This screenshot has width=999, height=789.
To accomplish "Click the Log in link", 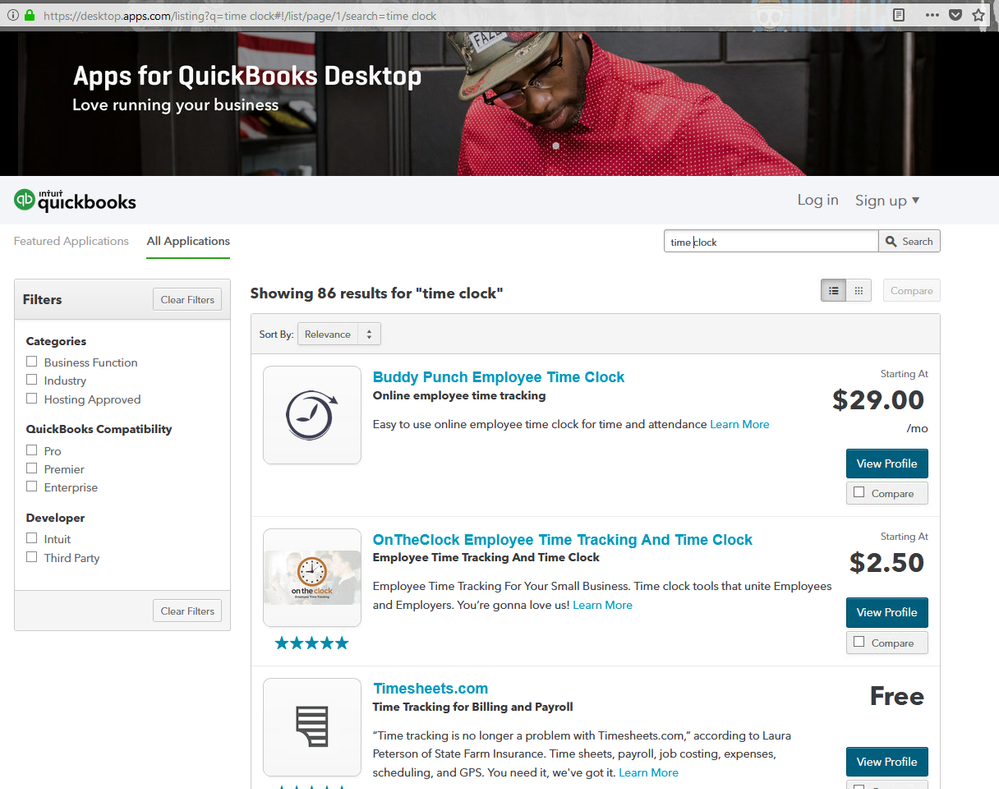I will coord(817,200).
